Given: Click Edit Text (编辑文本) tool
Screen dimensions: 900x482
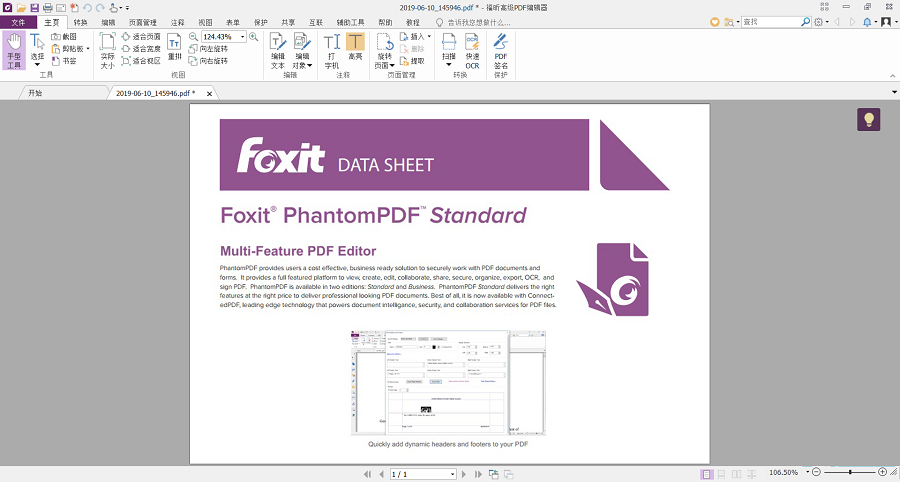Looking at the screenshot, I should coord(278,50).
